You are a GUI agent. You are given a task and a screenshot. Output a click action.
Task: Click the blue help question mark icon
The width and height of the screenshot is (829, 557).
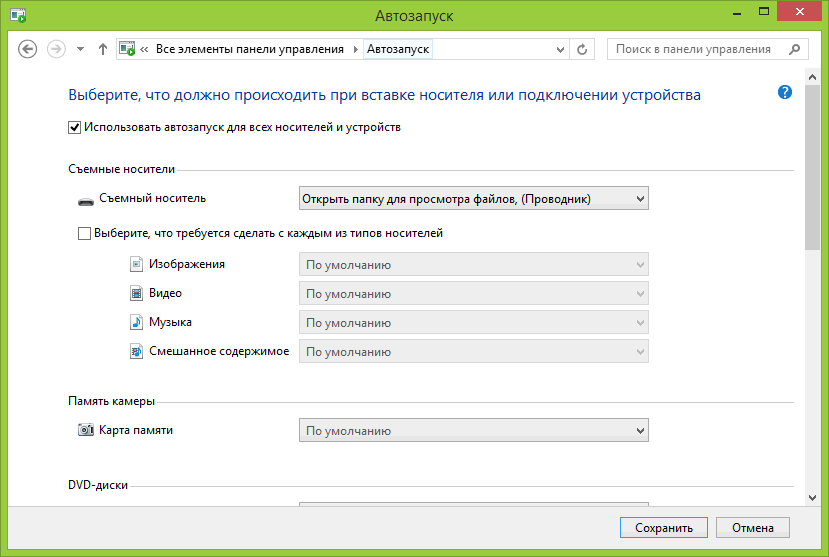pos(785,92)
